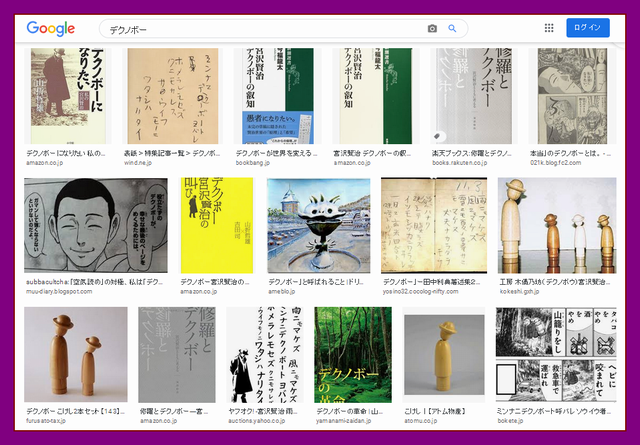Click the blue magnifier search icon

tap(452, 29)
